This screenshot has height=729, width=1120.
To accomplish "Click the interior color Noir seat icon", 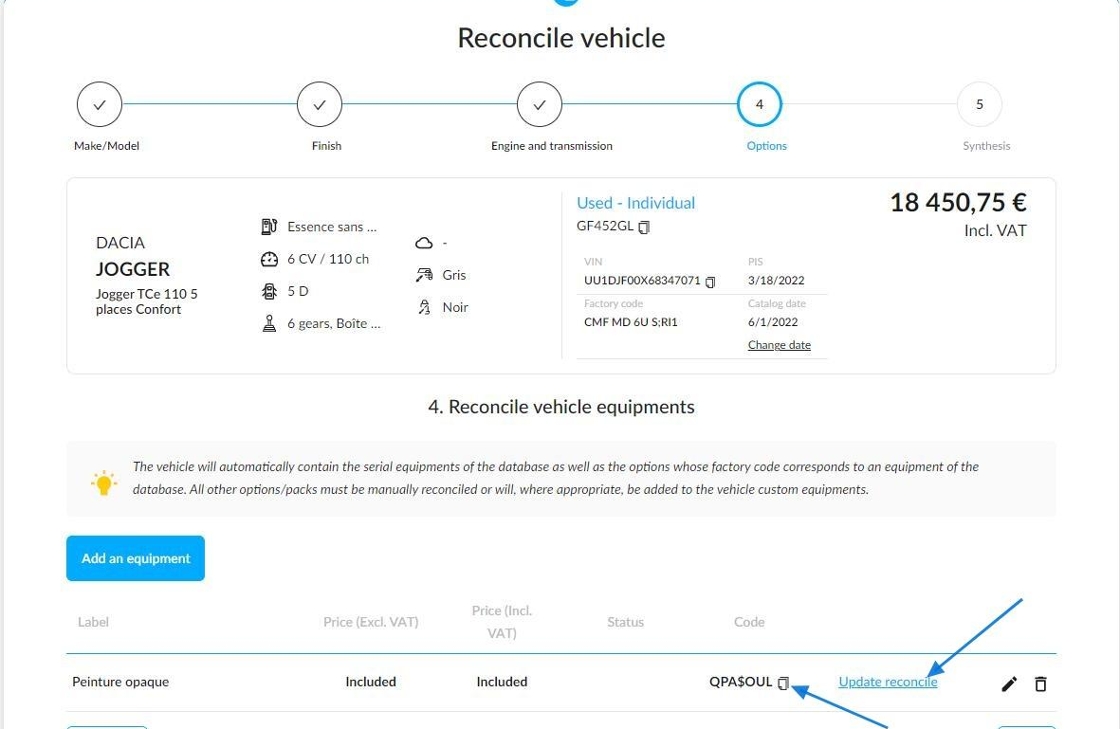I will coord(424,307).
